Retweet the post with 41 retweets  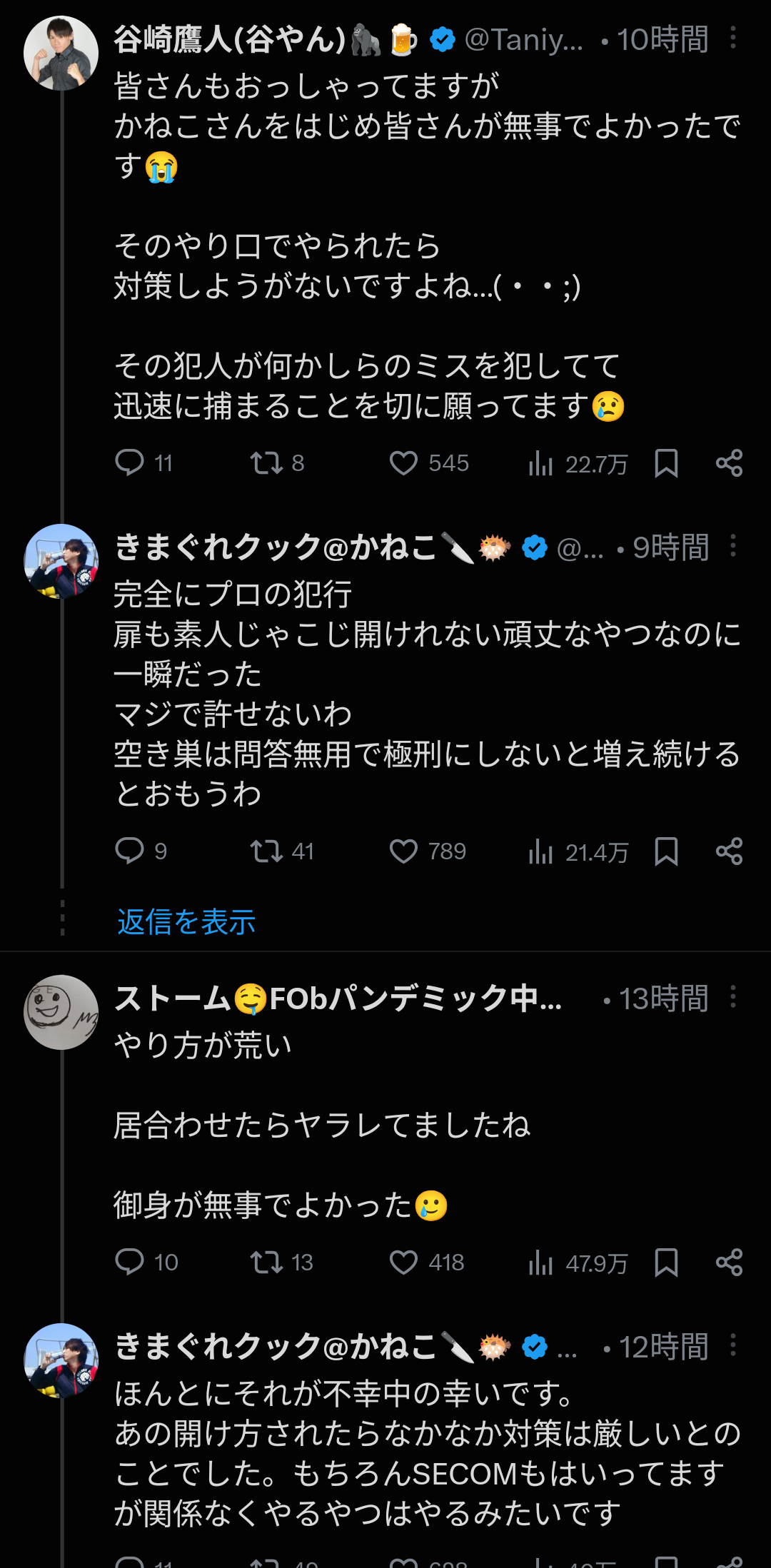(x=282, y=851)
